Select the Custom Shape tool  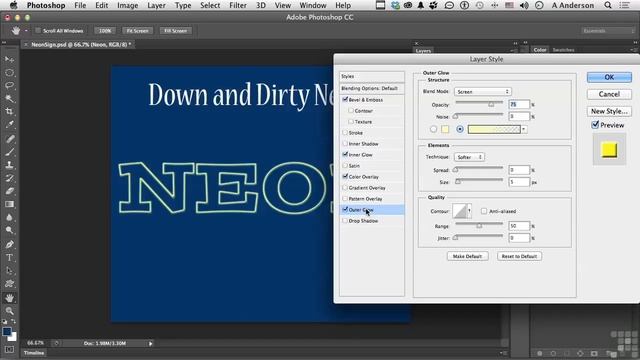tap(9, 284)
